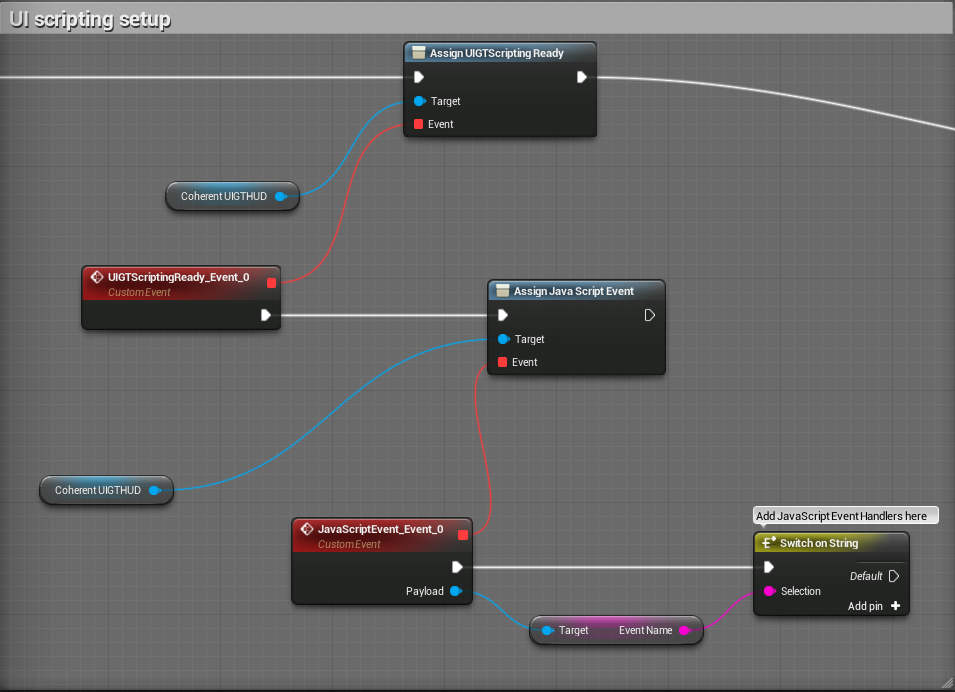Click execution output pin of JavaScriptEvent_Event_0
Viewport: 955px width, 692px height.
click(457, 567)
